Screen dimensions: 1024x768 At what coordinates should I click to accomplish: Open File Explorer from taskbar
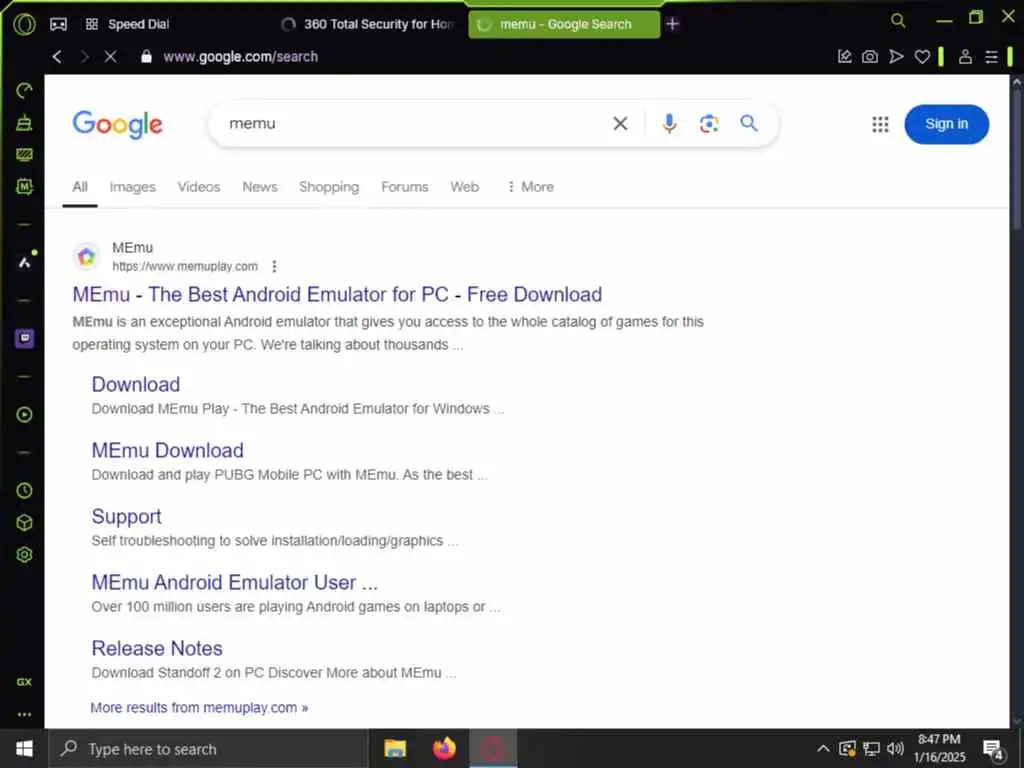395,749
